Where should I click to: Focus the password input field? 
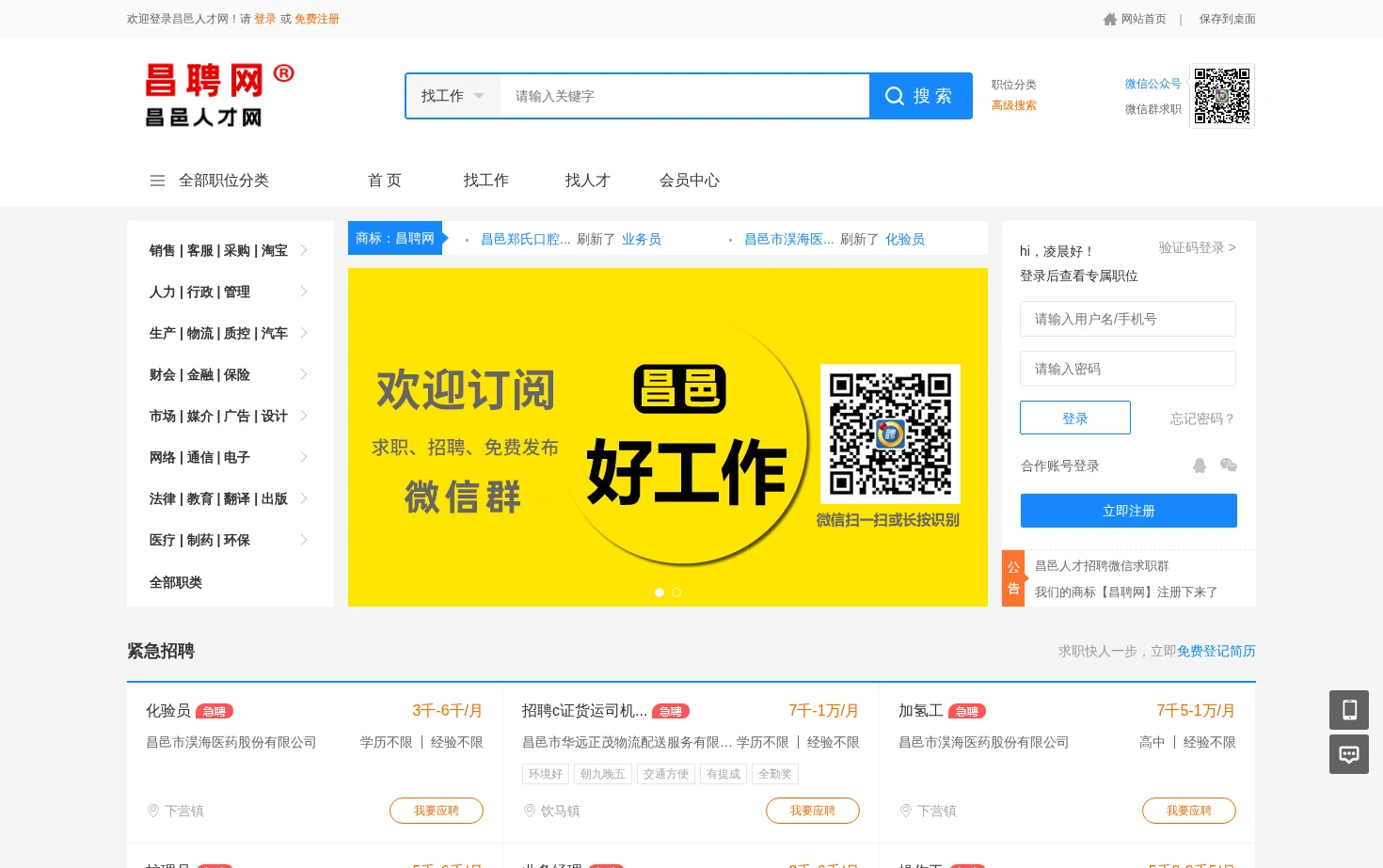1128,369
